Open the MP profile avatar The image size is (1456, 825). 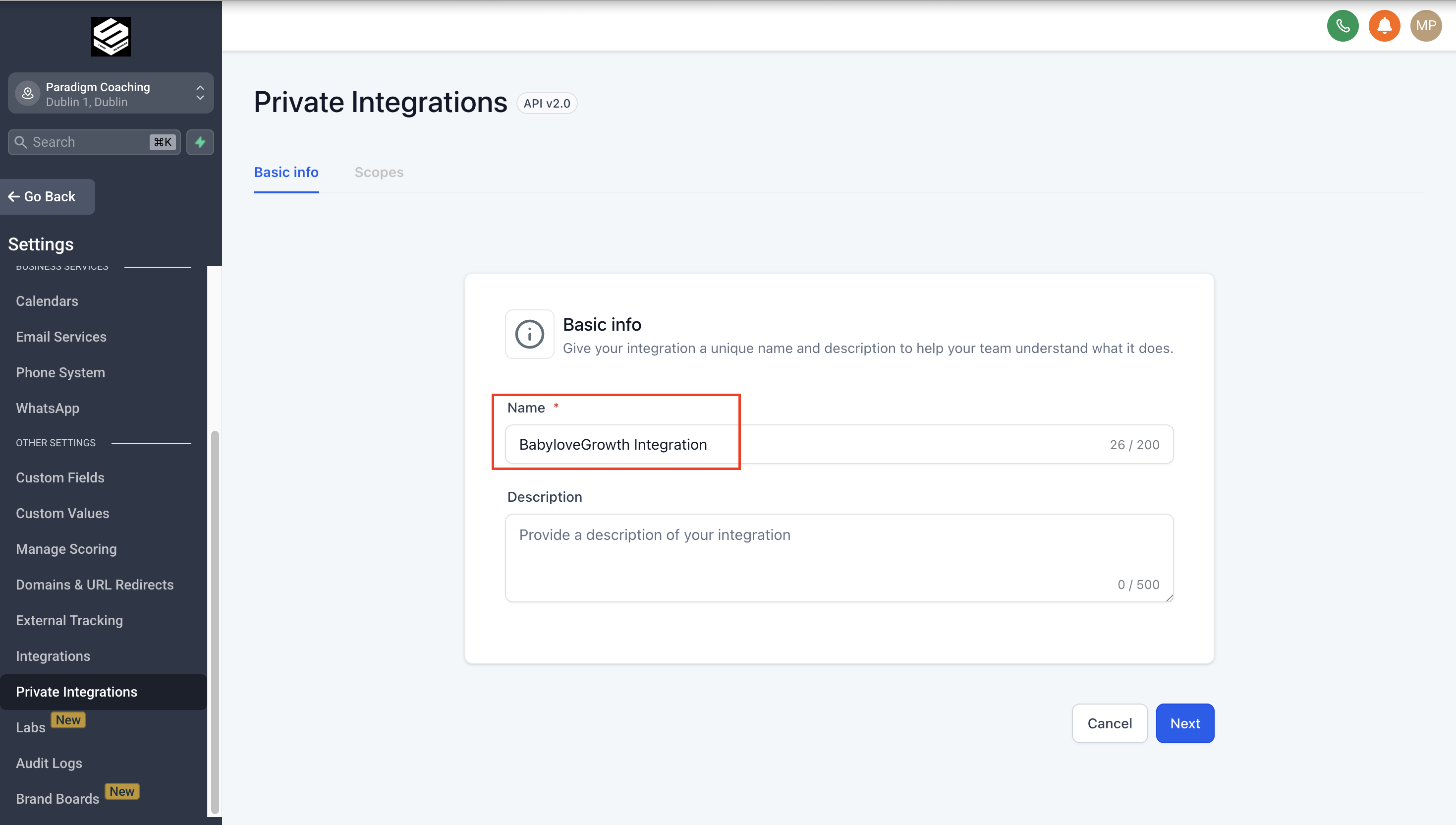coord(1425,25)
